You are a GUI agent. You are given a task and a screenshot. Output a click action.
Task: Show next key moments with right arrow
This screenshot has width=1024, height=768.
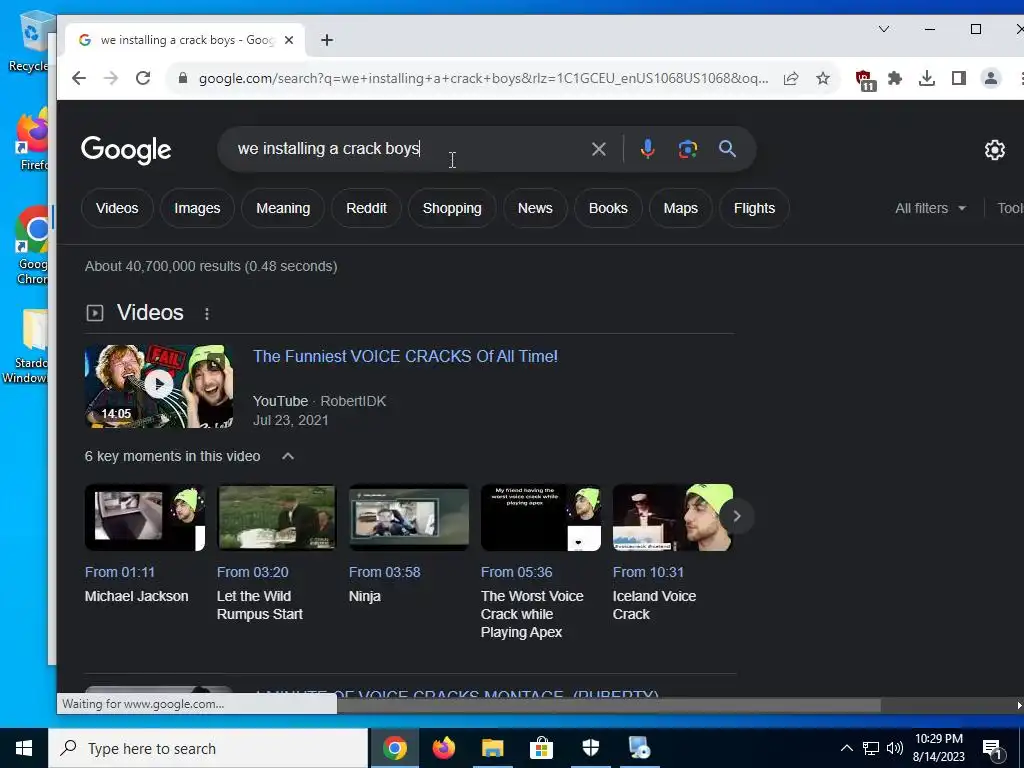(737, 517)
